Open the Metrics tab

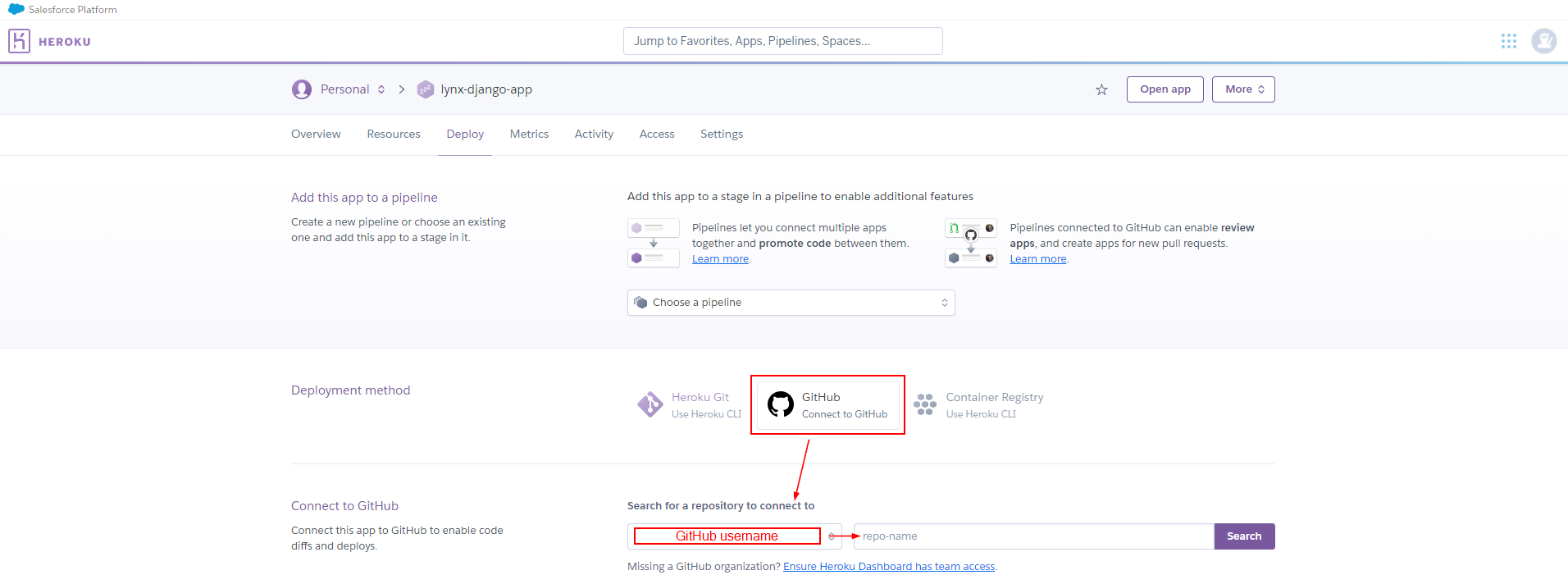(x=529, y=134)
